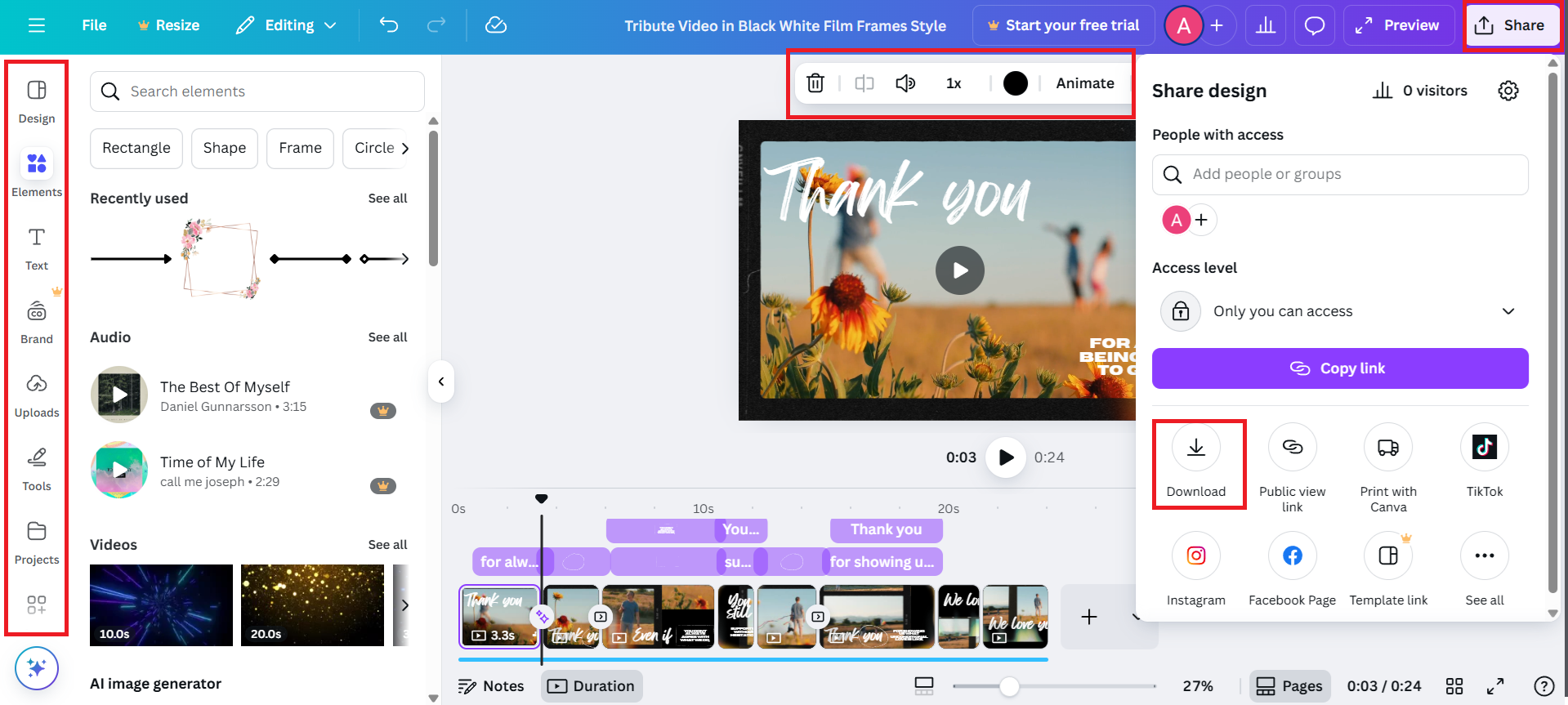The width and height of the screenshot is (1568, 705).
Task: Expand the Editing mode dropdown
Action: pyautogui.click(x=286, y=25)
